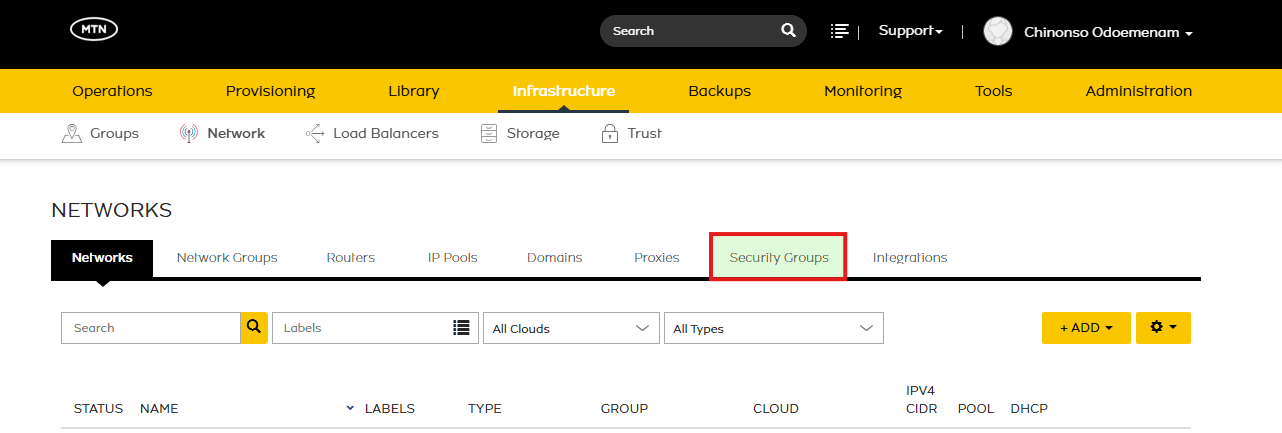Expand Chinonso Odoemenam user menu

[x=1108, y=33]
